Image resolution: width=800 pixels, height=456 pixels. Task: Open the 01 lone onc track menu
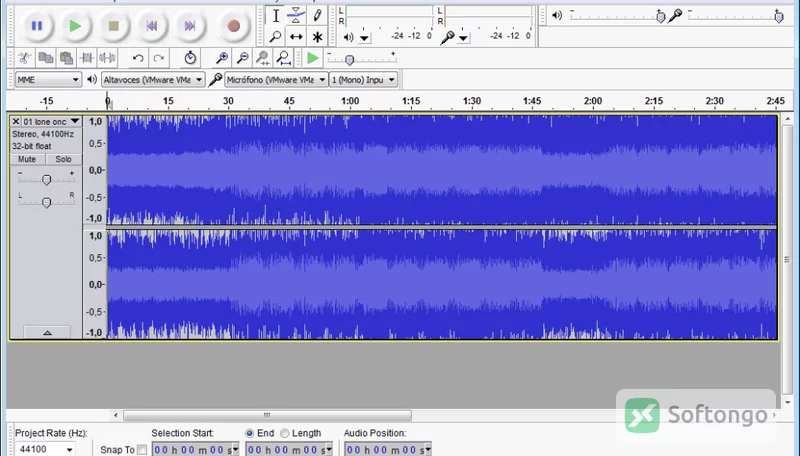click(52, 121)
